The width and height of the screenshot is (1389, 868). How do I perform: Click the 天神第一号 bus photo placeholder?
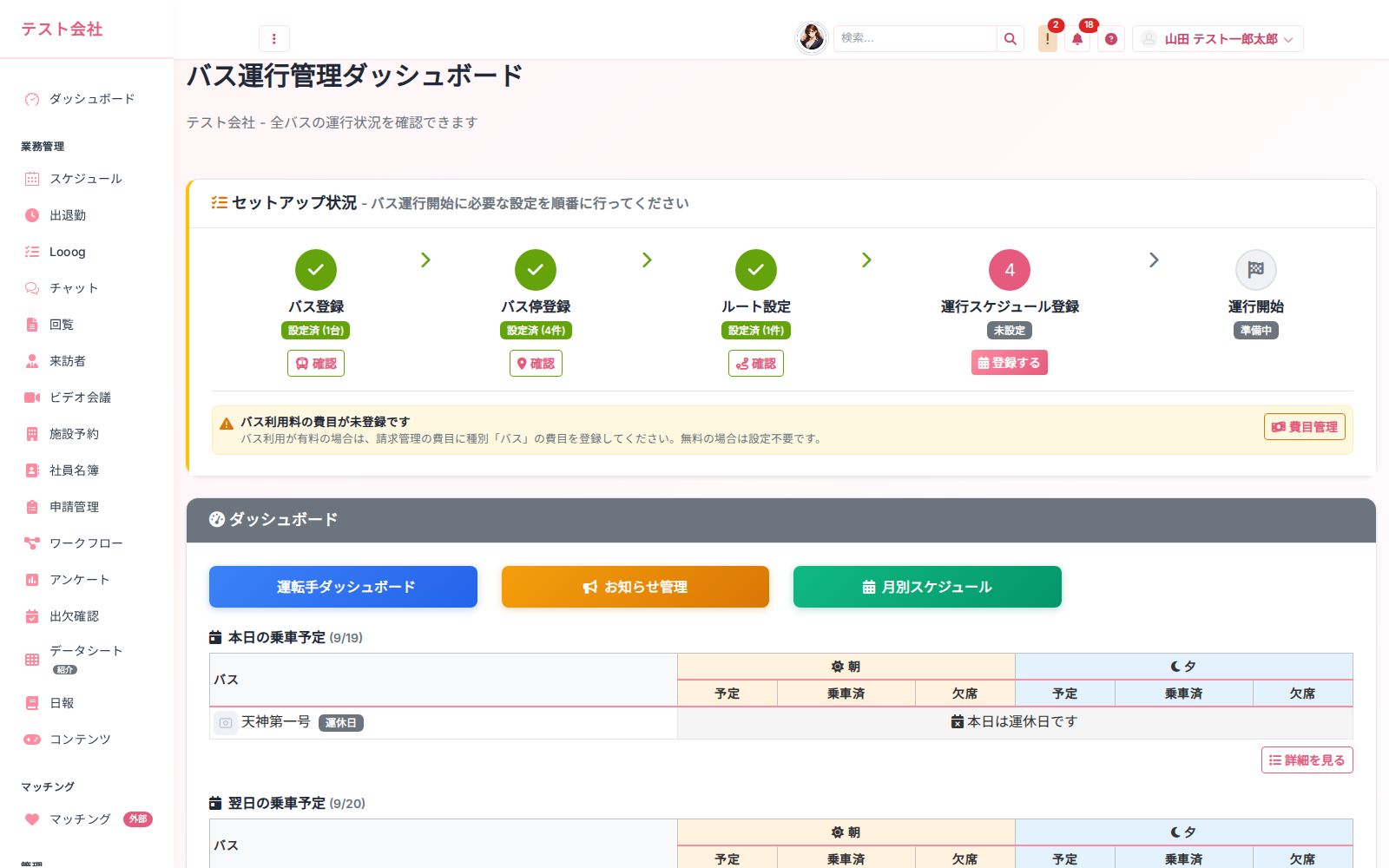226,722
